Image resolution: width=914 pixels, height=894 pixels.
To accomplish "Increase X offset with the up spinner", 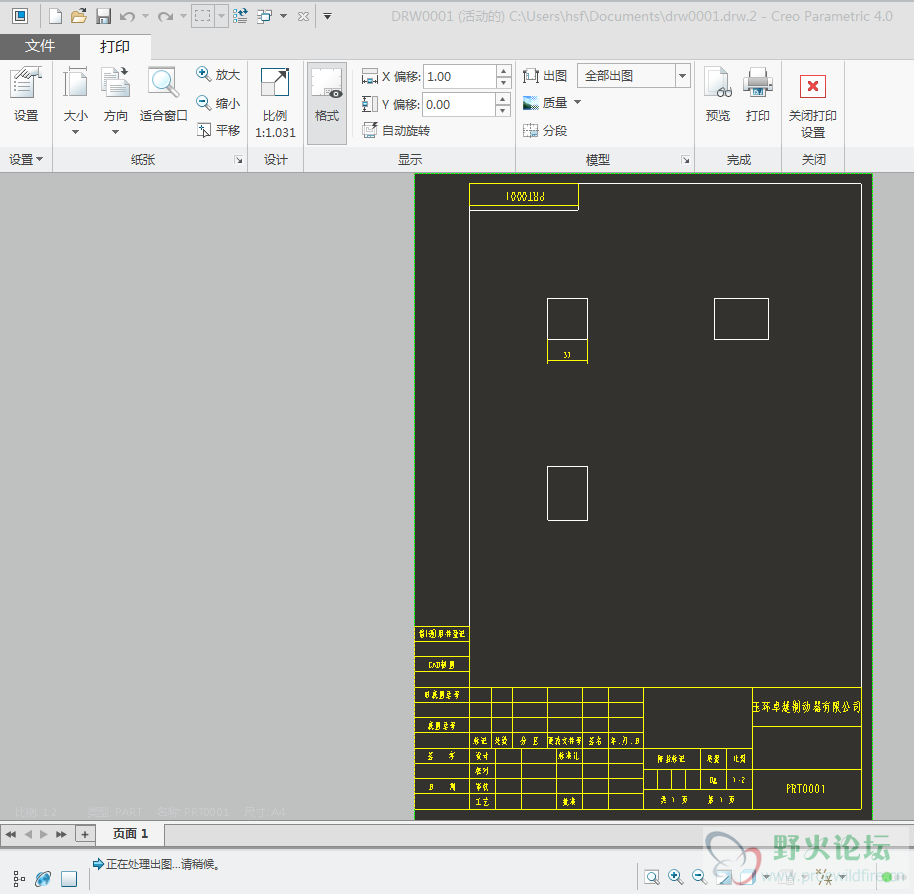I will point(504,71).
